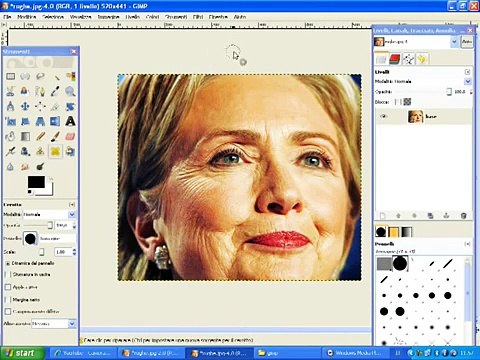Open the Seleziona menu
480x360 pixels.
tap(53, 17)
